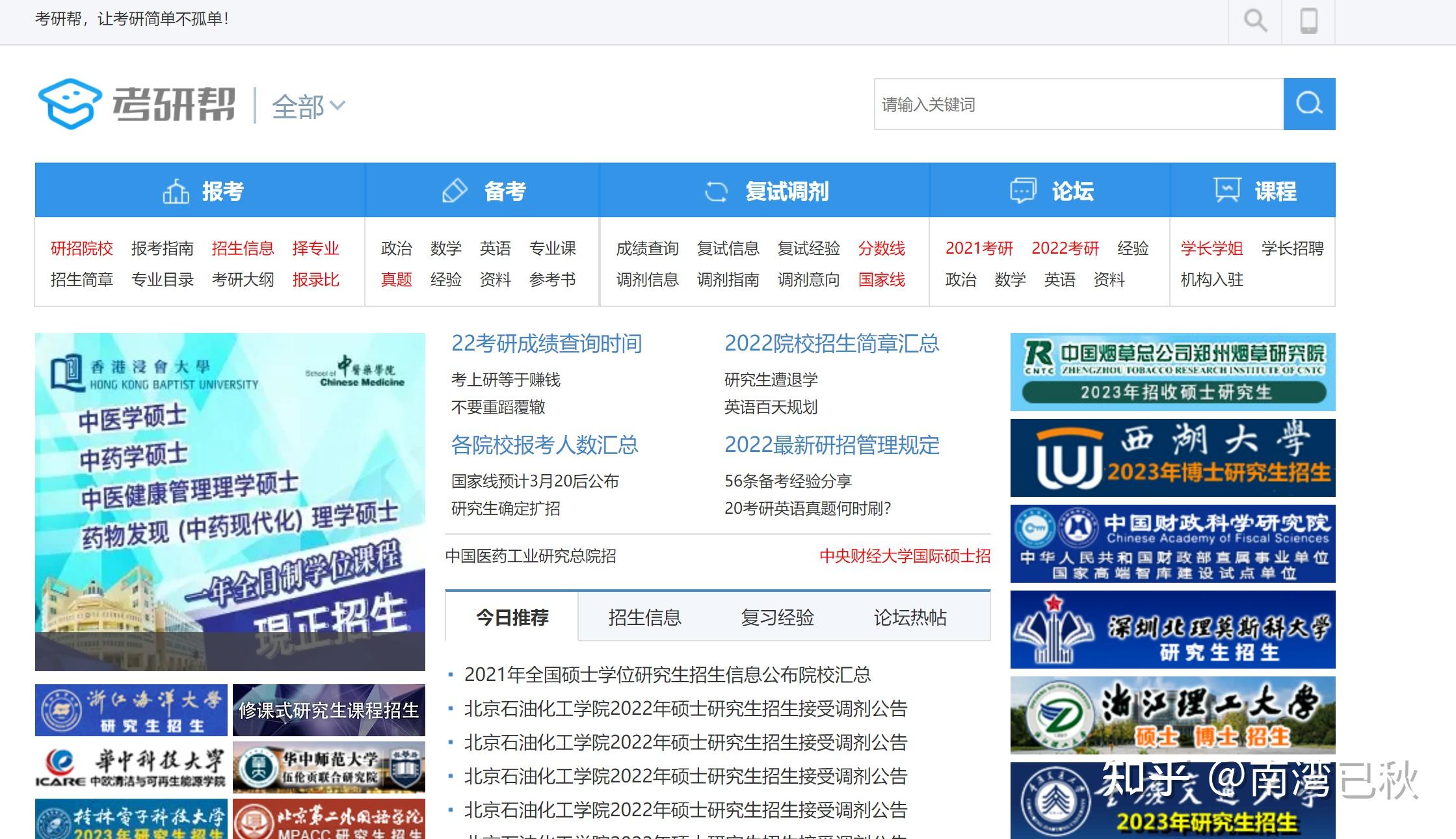The width and height of the screenshot is (1456, 839).
Task: Open the 2022最新研招管理规定 headline
Action: point(832,445)
